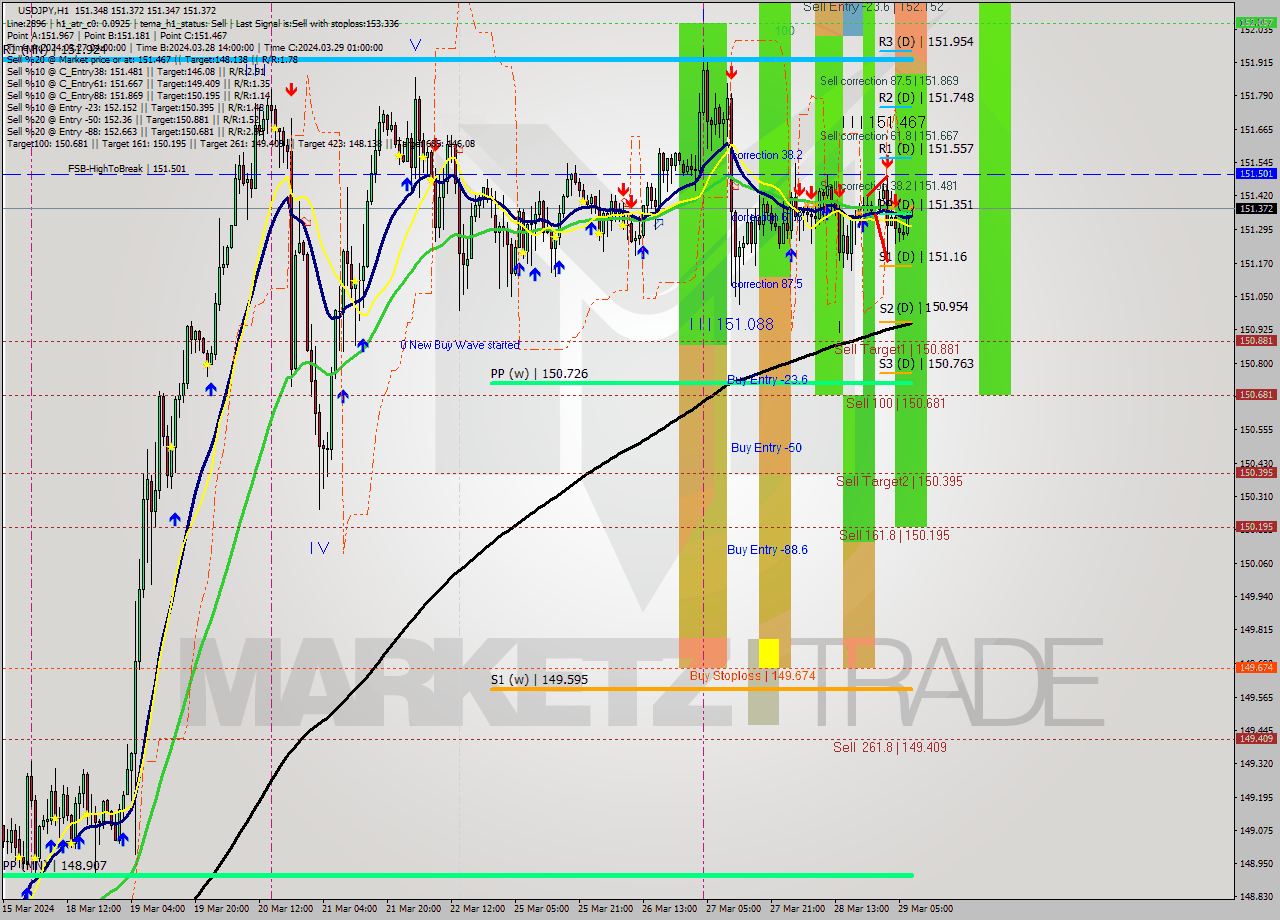This screenshot has width=1280, height=920.
Task: Click the '0 New Buy Wave started' label
Action: point(460,345)
